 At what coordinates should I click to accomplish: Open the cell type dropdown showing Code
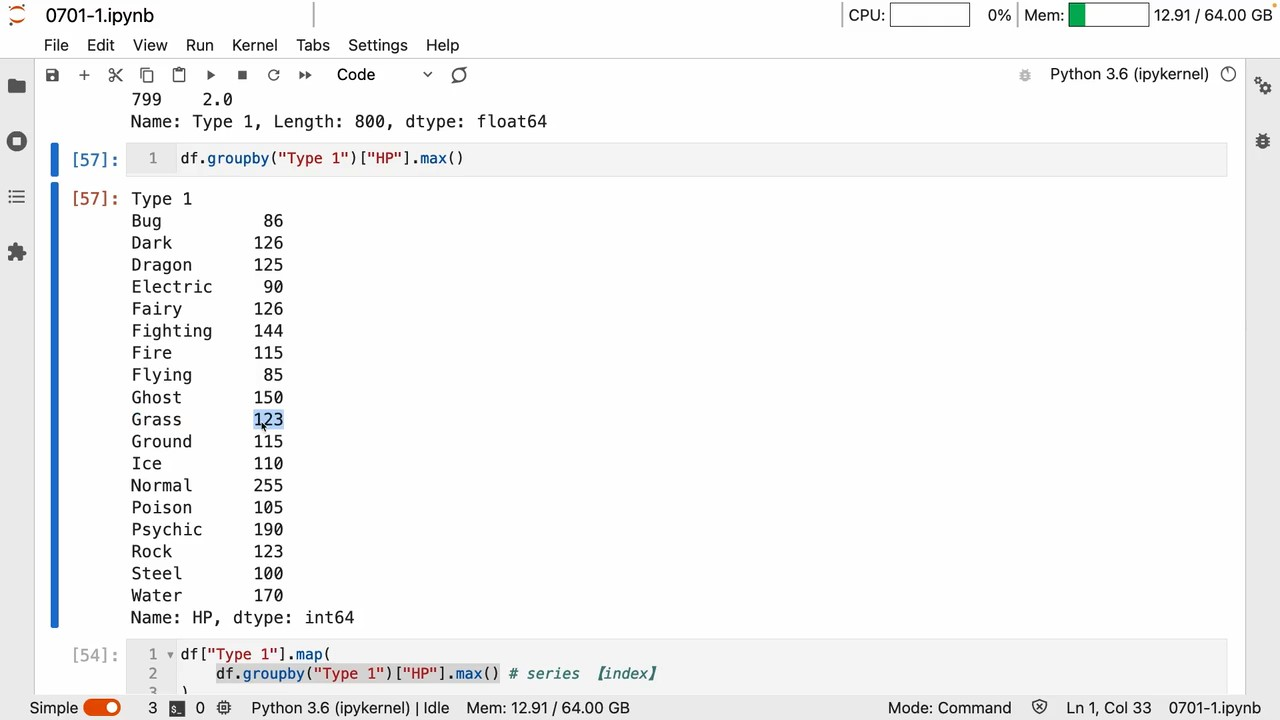click(384, 75)
